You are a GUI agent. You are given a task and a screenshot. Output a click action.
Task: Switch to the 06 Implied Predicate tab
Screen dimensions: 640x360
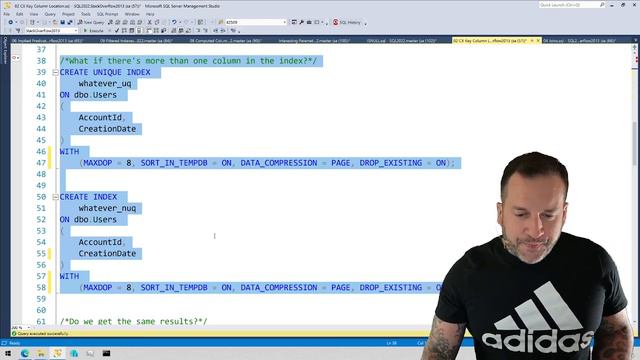click(x=47, y=40)
